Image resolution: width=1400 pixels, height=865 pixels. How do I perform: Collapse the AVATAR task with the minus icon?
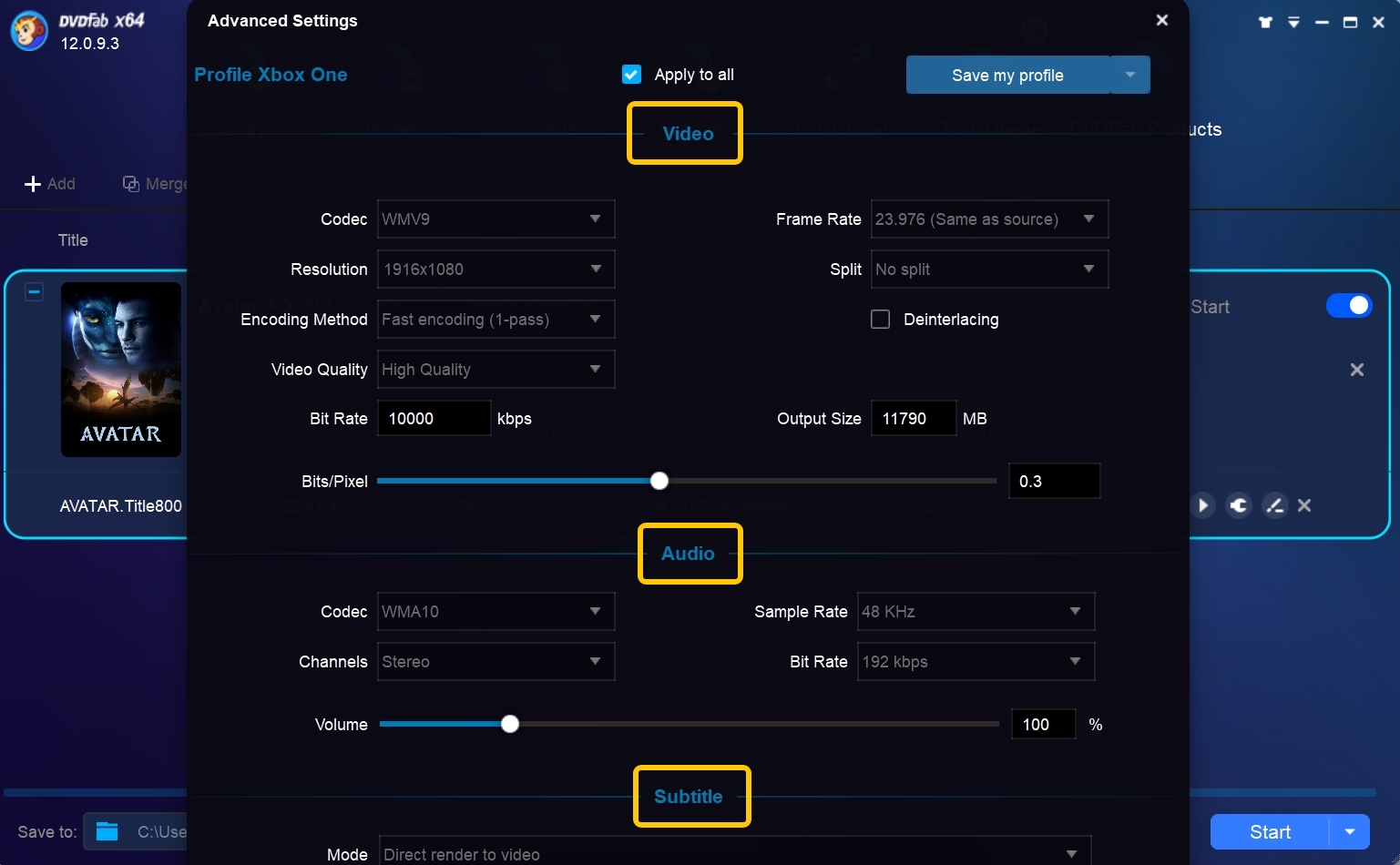coord(34,292)
